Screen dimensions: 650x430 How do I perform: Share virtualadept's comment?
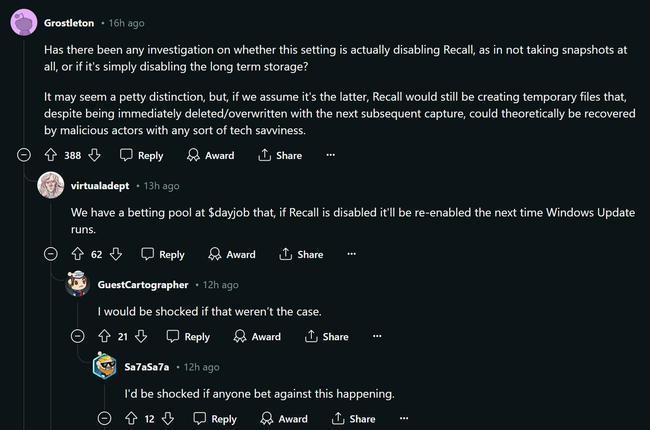tap(300, 254)
